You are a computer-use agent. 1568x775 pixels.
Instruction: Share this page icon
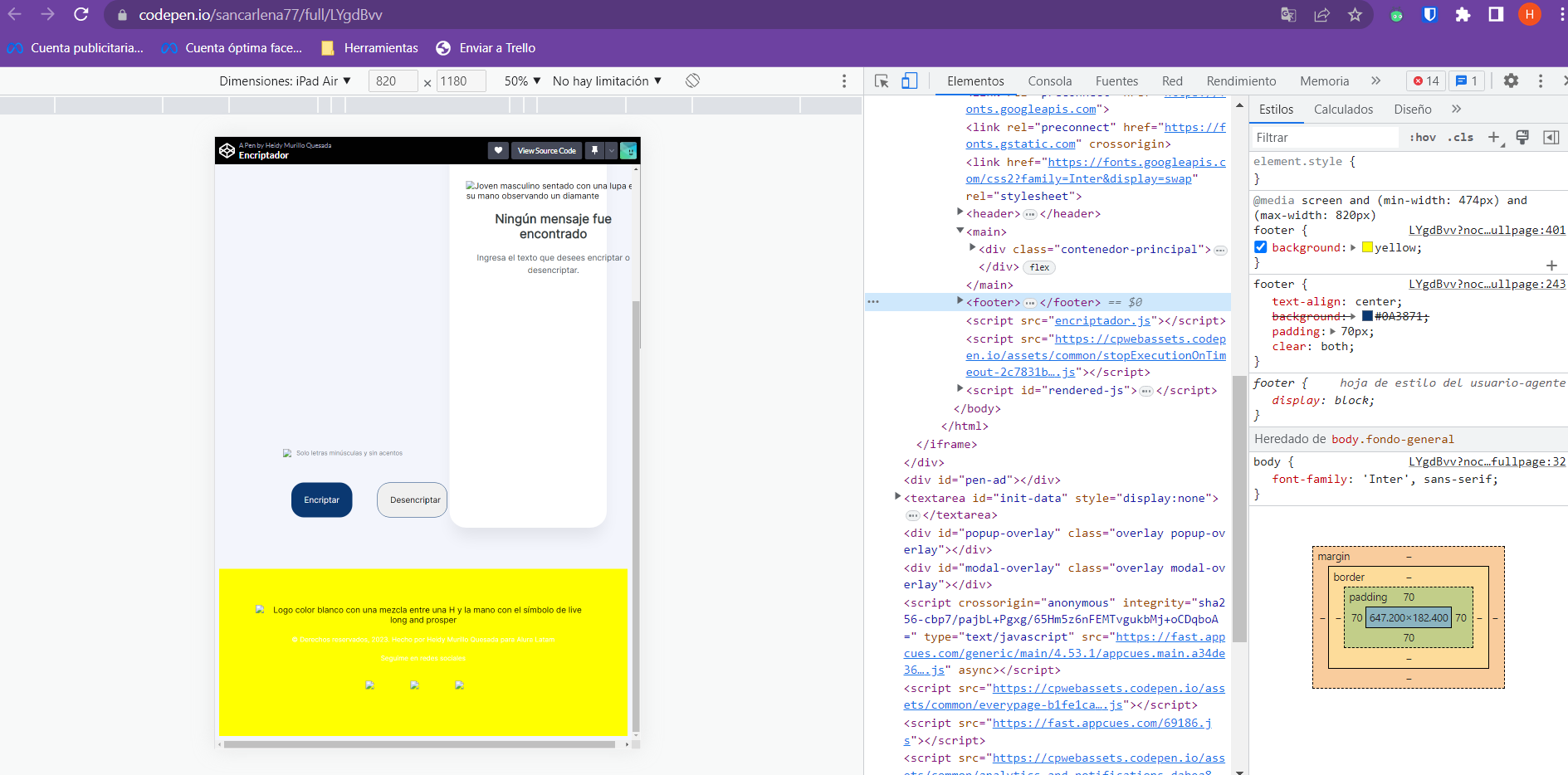[1321, 15]
